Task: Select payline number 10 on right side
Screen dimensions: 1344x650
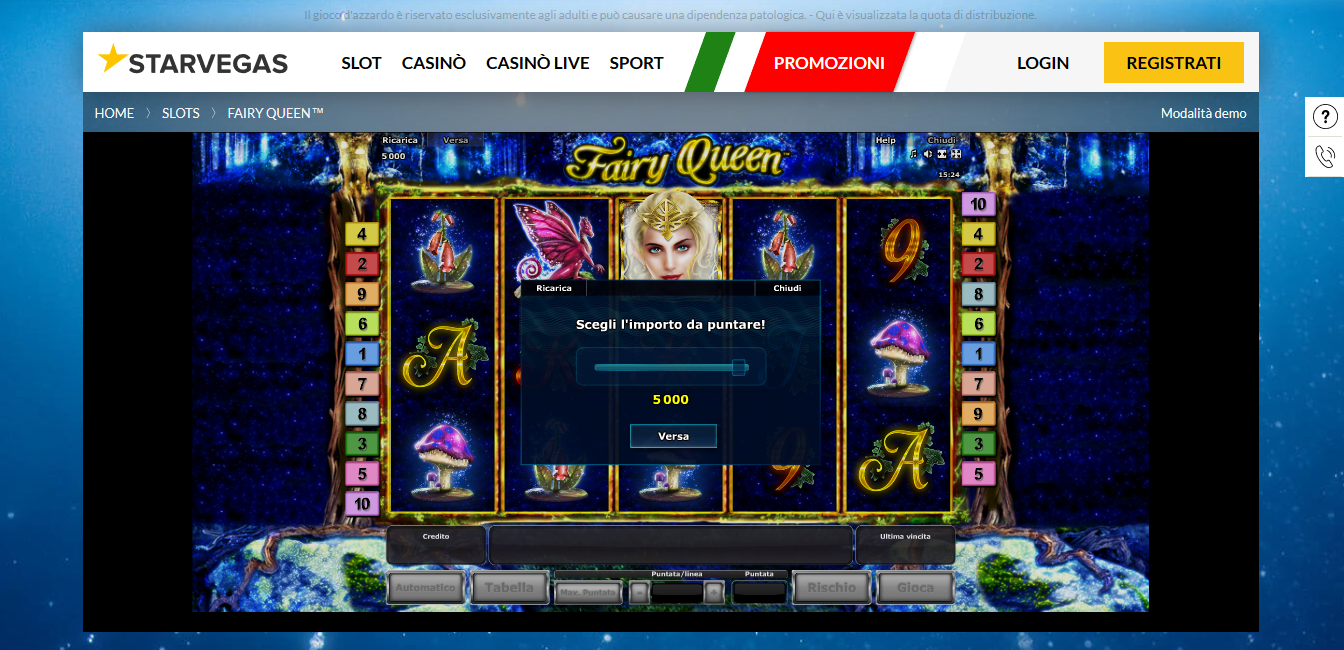Action: point(978,204)
